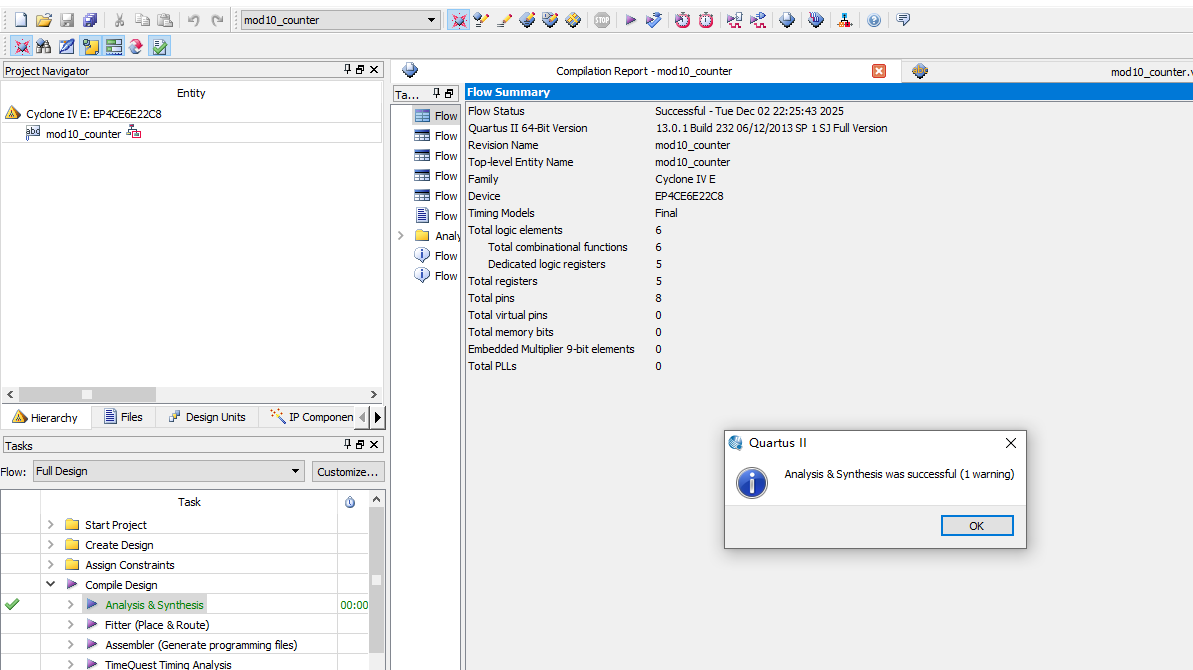Open Compilation Report toolbar icon
The image size is (1193, 670).
(787, 20)
